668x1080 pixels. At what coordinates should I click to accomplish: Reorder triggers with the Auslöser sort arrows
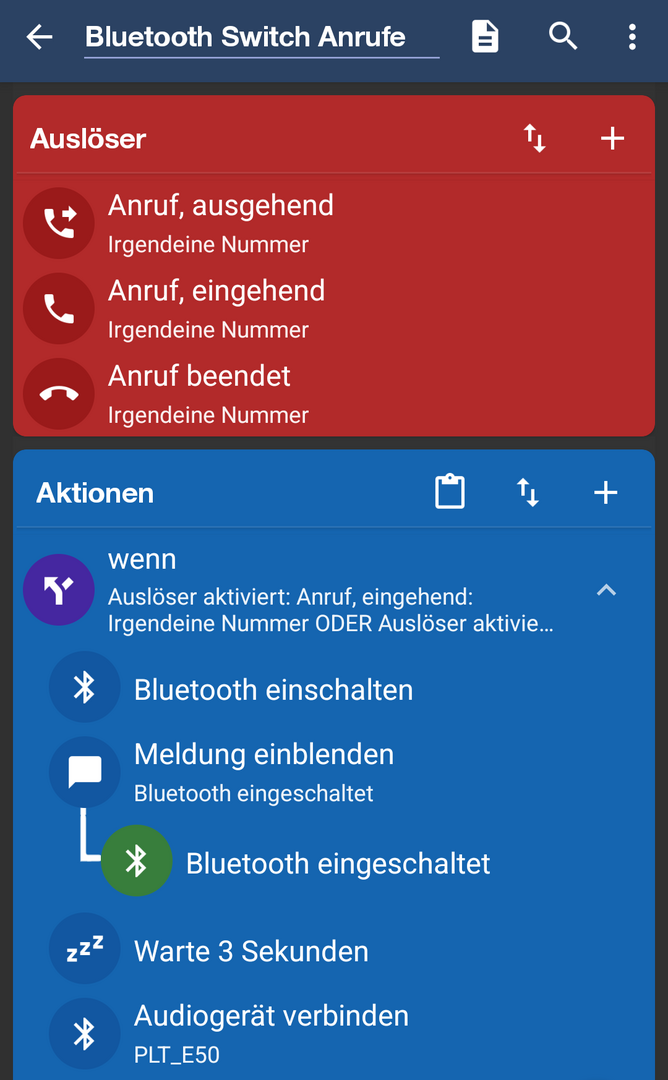[535, 139]
